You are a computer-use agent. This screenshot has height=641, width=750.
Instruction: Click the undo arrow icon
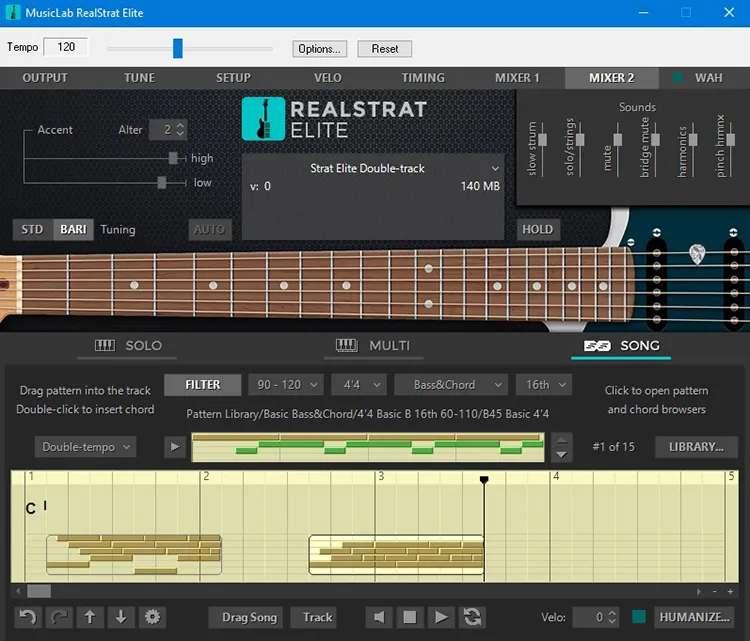point(28,617)
